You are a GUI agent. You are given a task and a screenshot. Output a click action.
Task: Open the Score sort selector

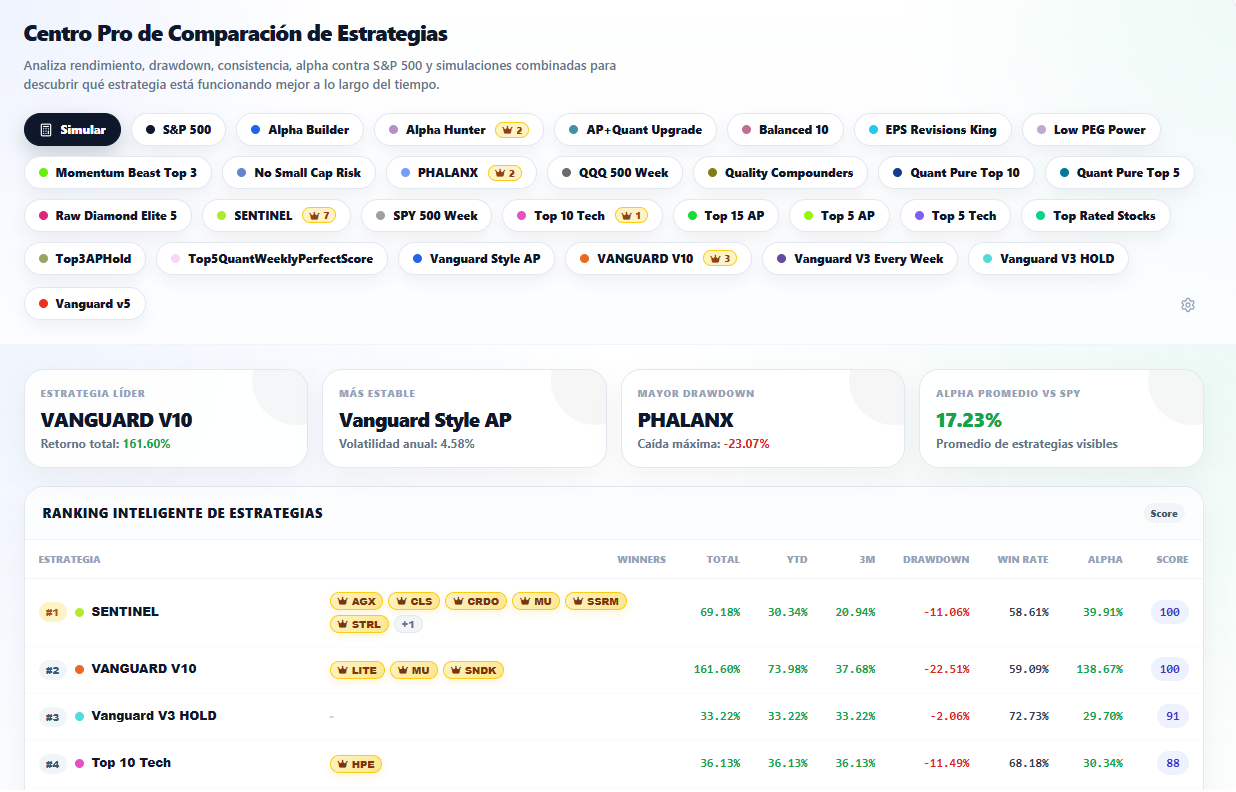coord(1164,513)
